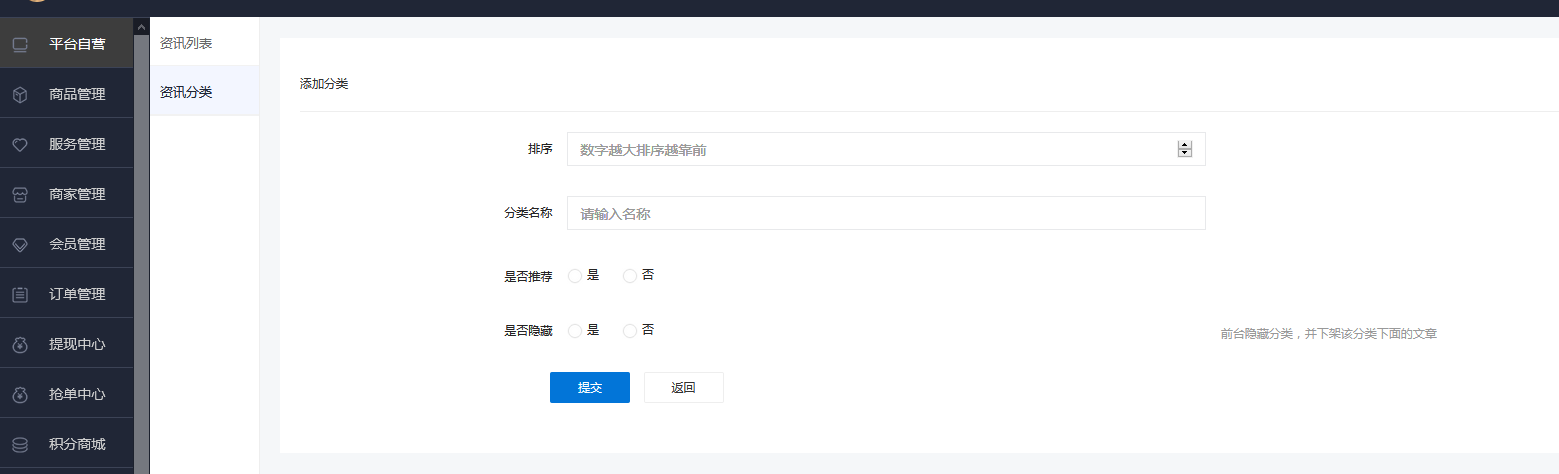Click the 积分商城 coins icon

19,444
